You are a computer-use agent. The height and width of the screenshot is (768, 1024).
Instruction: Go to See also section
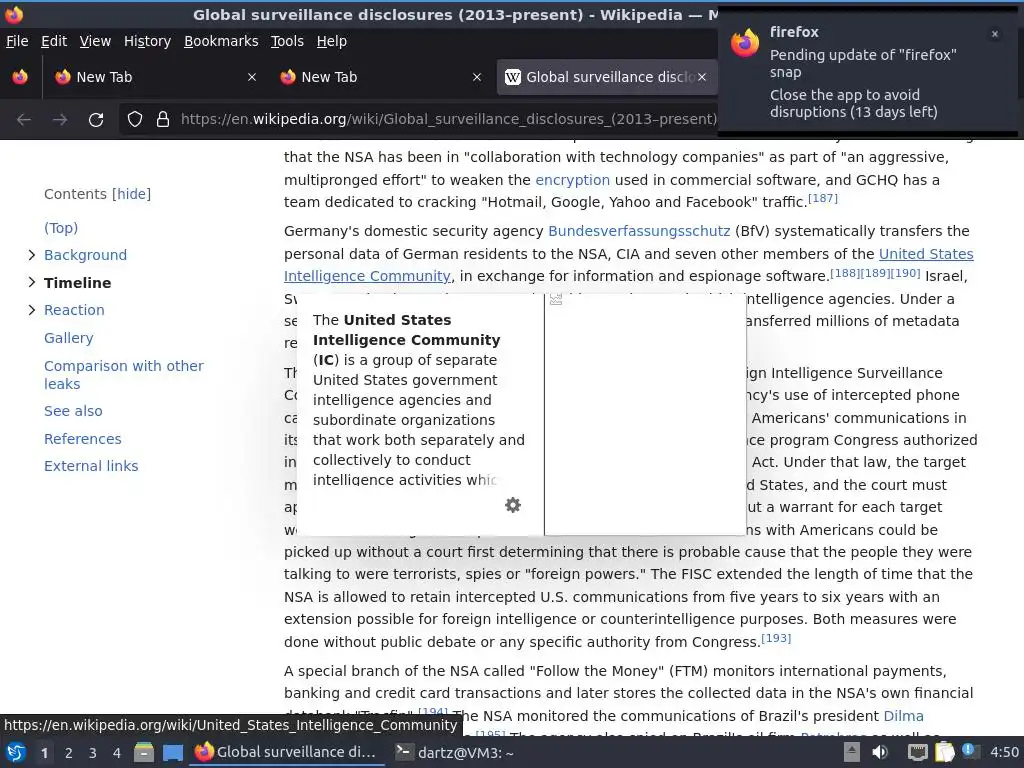tap(73, 411)
